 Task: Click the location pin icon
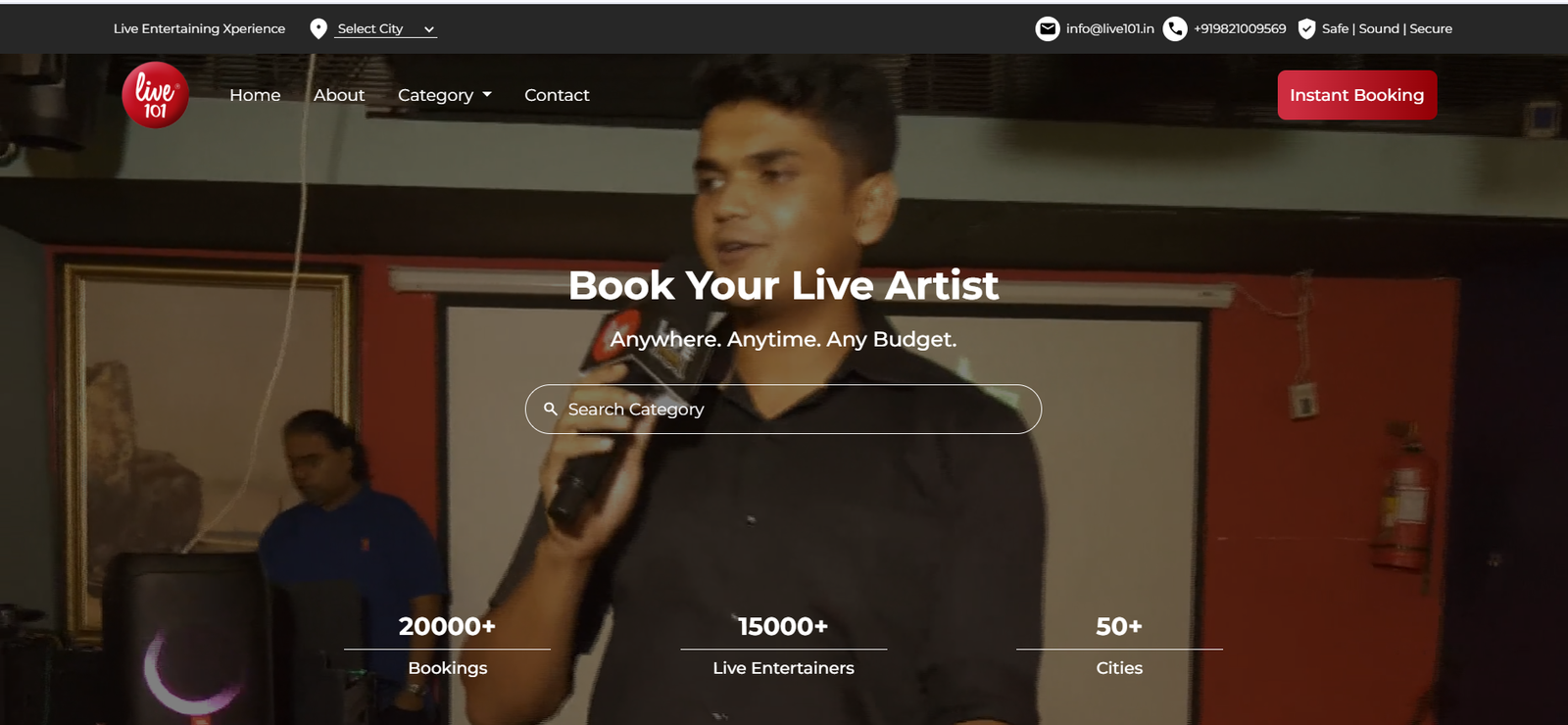click(x=318, y=29)
